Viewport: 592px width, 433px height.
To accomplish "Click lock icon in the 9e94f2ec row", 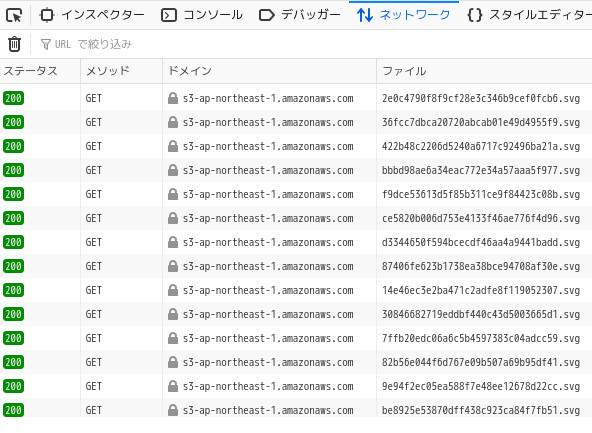I will [x=173, y=386].
